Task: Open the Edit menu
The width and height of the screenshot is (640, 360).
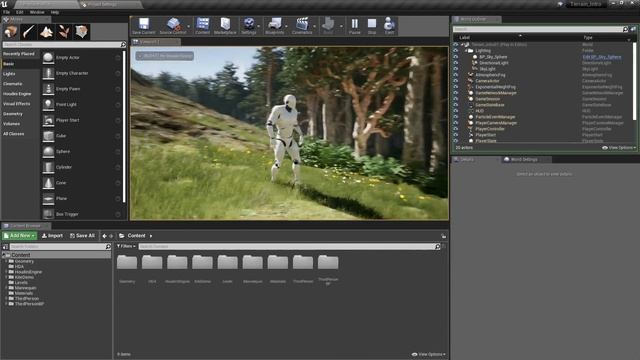Action: click(20, 12)
